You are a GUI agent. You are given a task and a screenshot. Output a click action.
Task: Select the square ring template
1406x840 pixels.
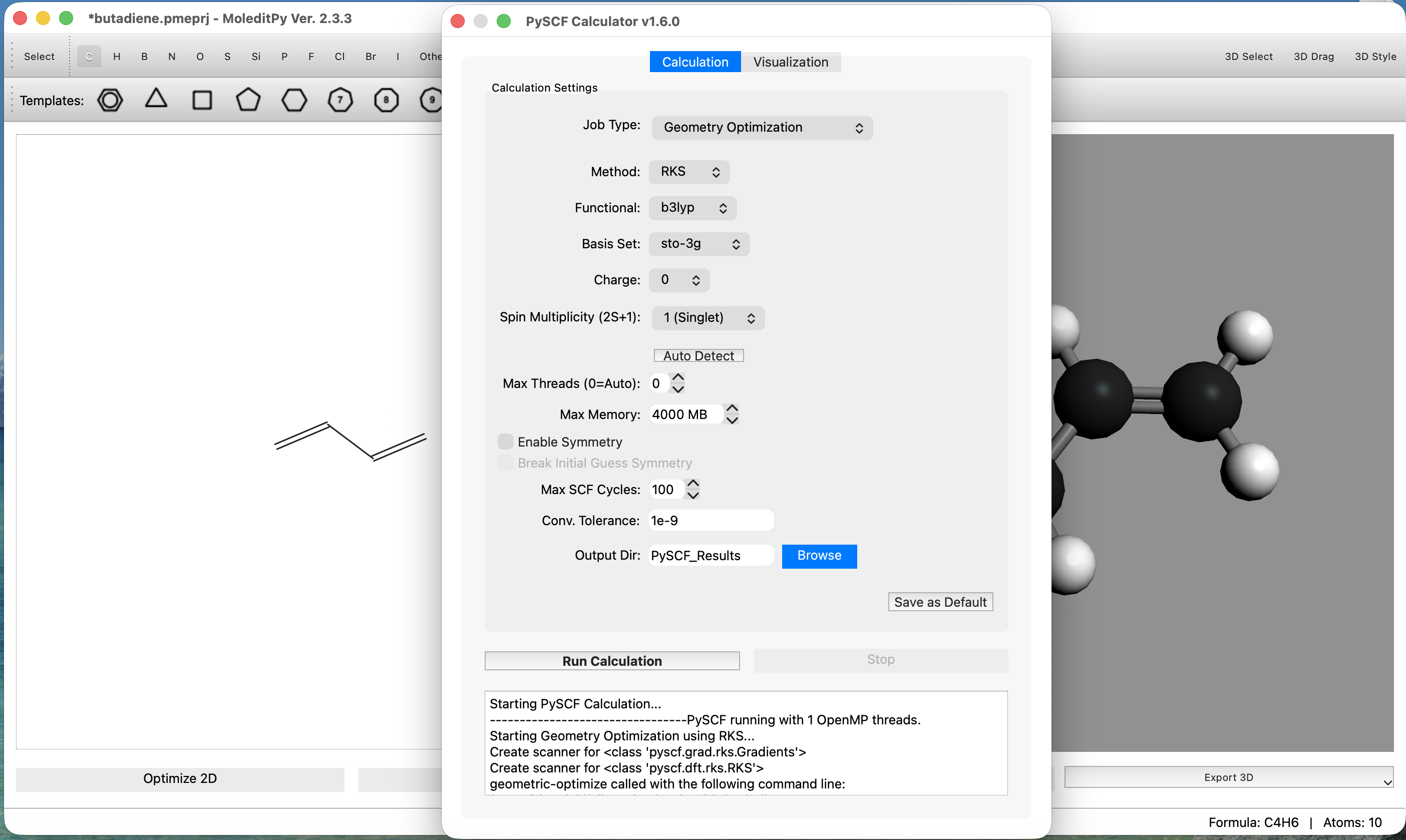201,100
